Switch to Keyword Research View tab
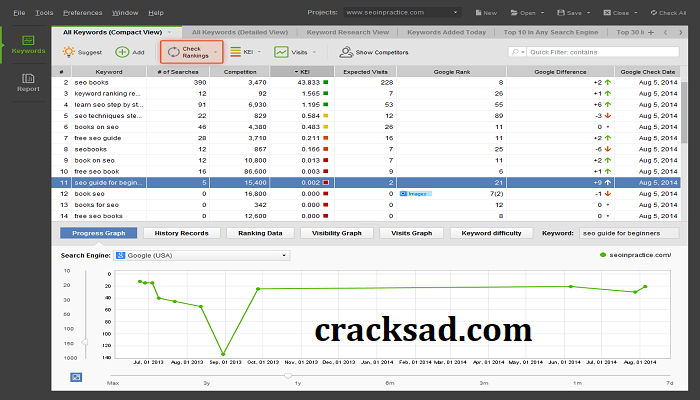The width and height of the screenshot is (700, 400). [x=347, y=32]
